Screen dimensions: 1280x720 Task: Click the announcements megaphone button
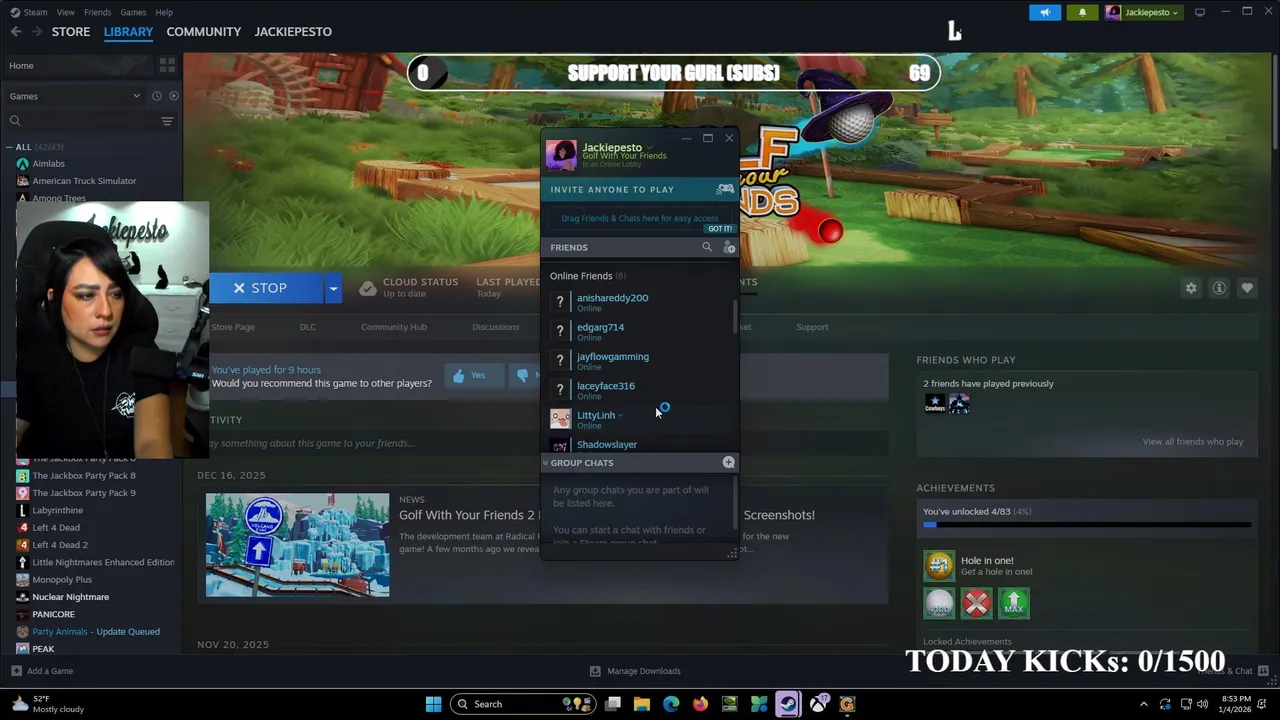pos(1045,12)
